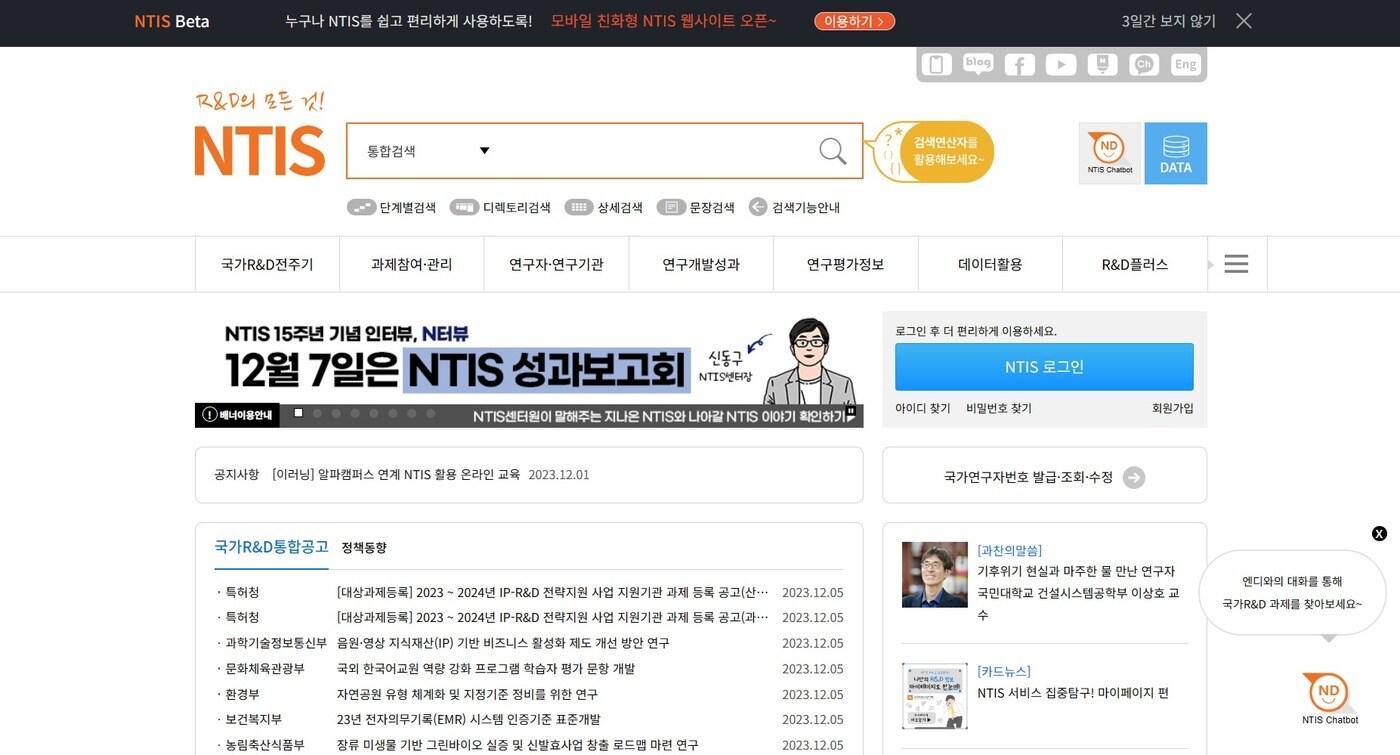Click the 디렉토리검색 icon link

(500, 207)
